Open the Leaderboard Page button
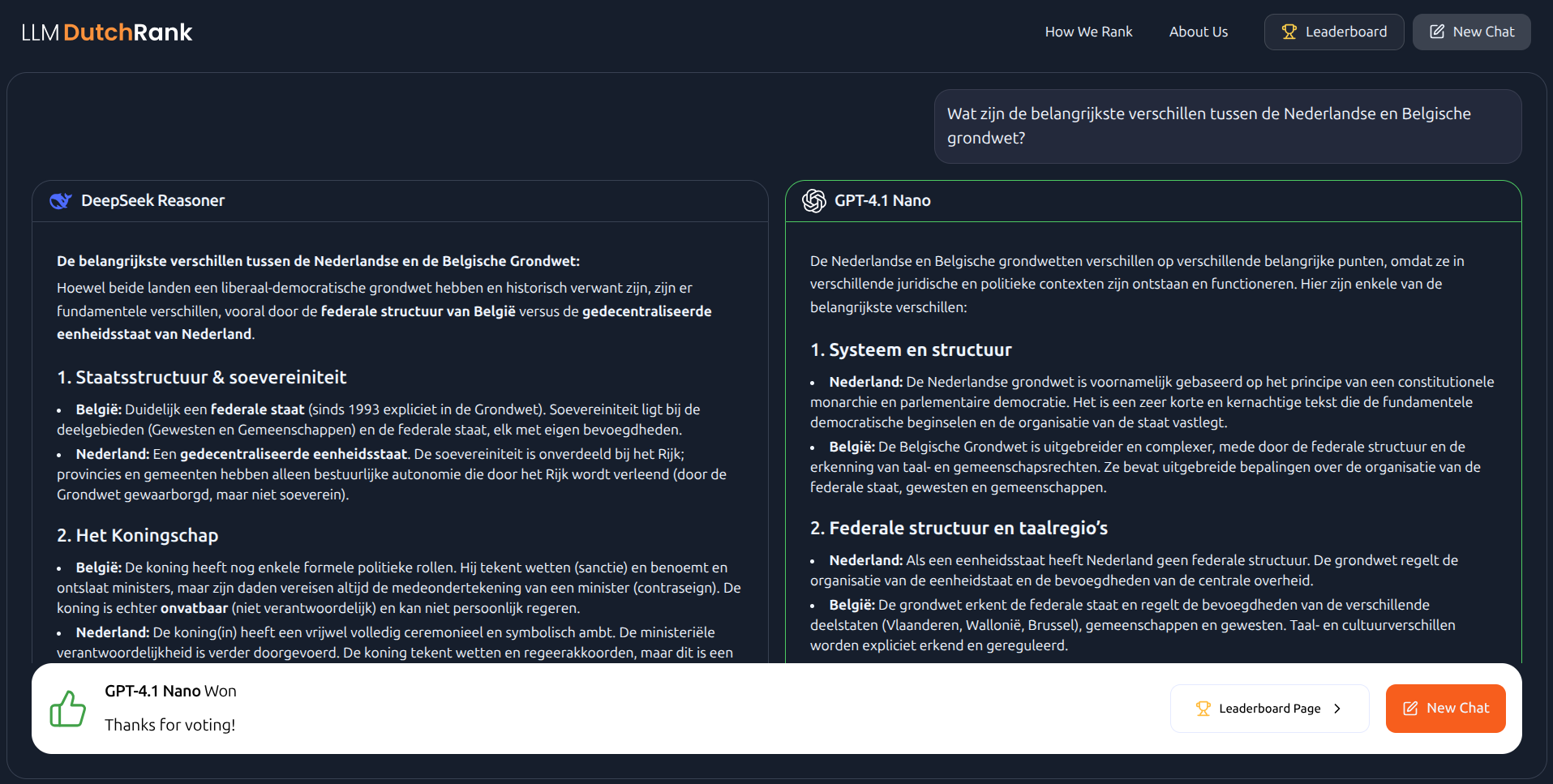Viewport: 1553px width, 784px height. [1269, 709]
